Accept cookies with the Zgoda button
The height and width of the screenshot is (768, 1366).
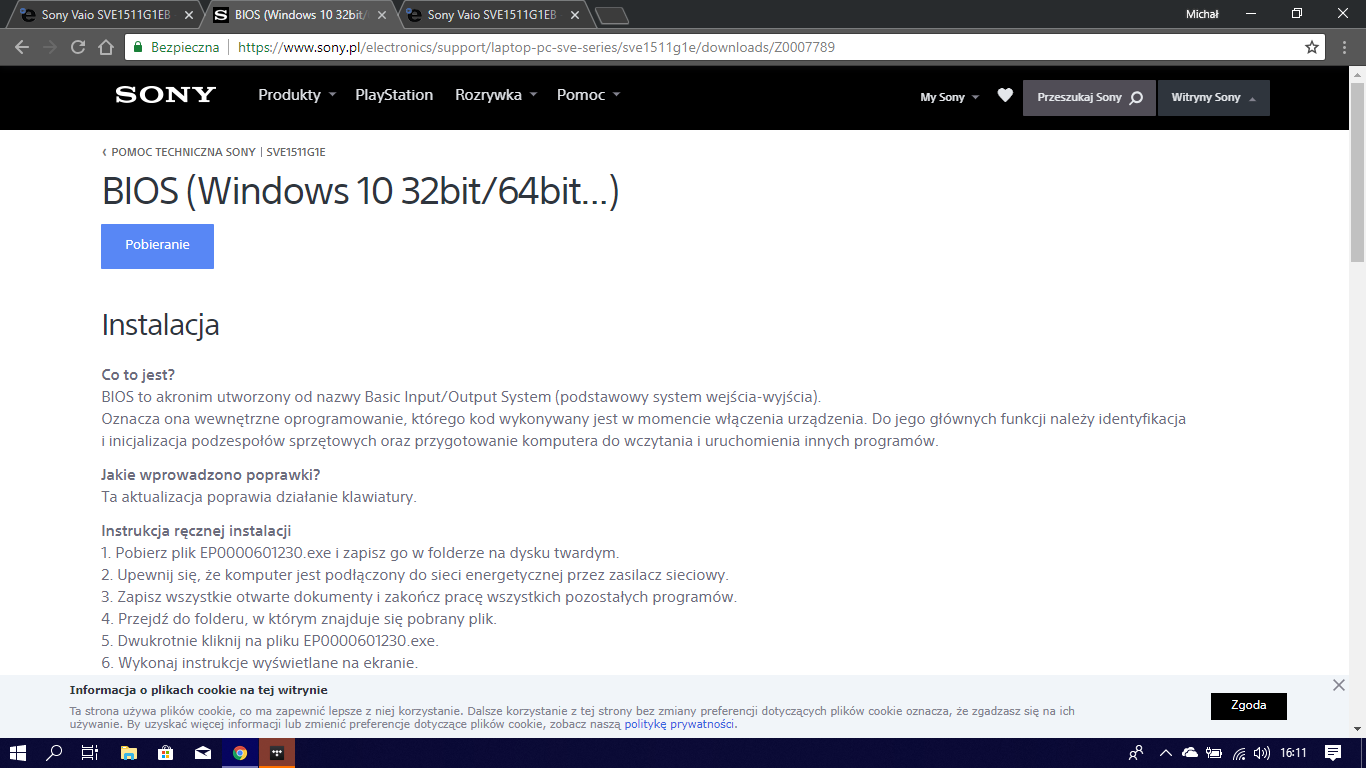(1249, 706)
